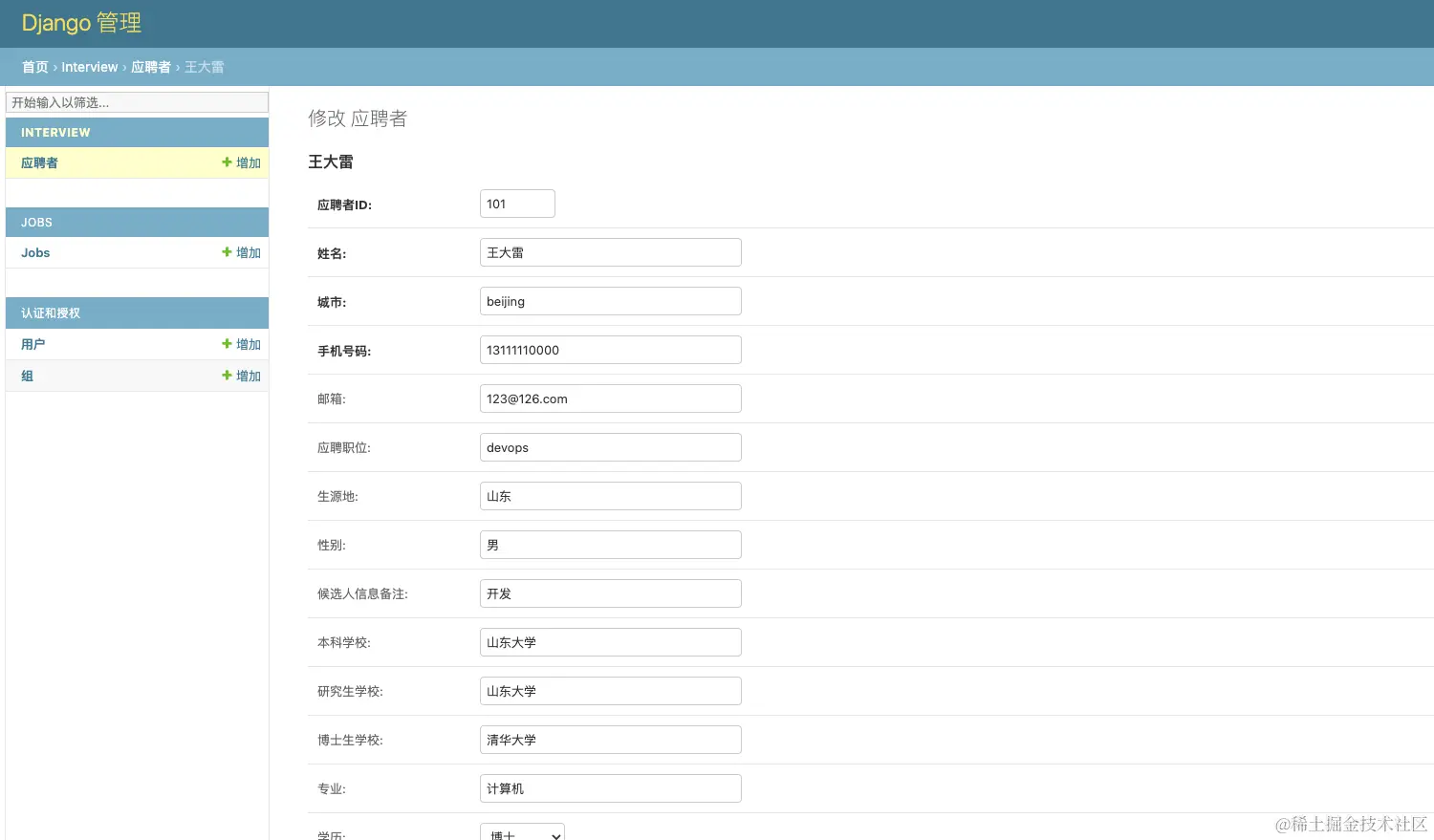1434x840 pixels.
Task: Select 组 in the sidebar
Action: click(27, 376)
